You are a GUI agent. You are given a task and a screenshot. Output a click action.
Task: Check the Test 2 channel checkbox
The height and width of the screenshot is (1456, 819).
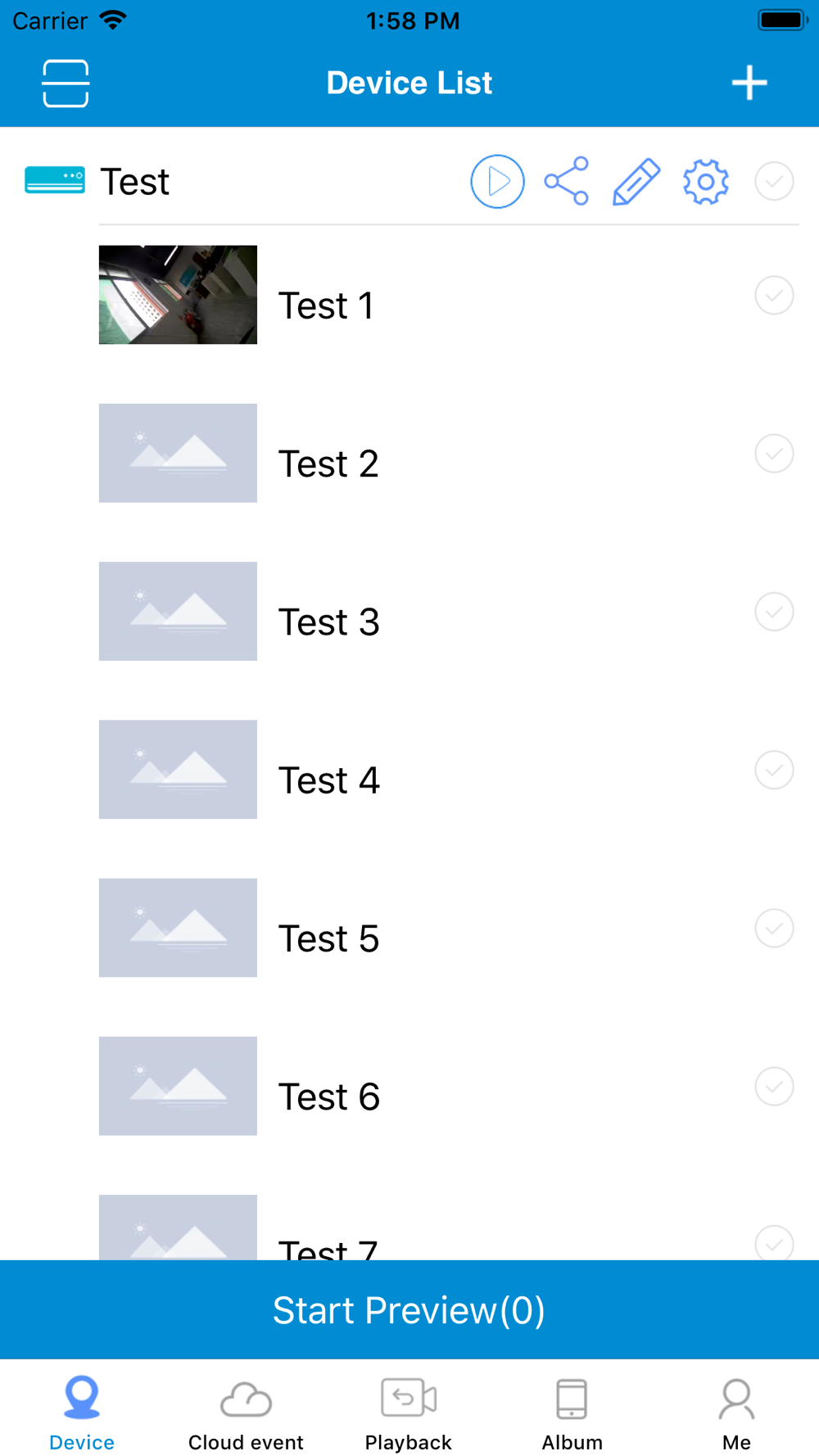[x=774, y=453]
